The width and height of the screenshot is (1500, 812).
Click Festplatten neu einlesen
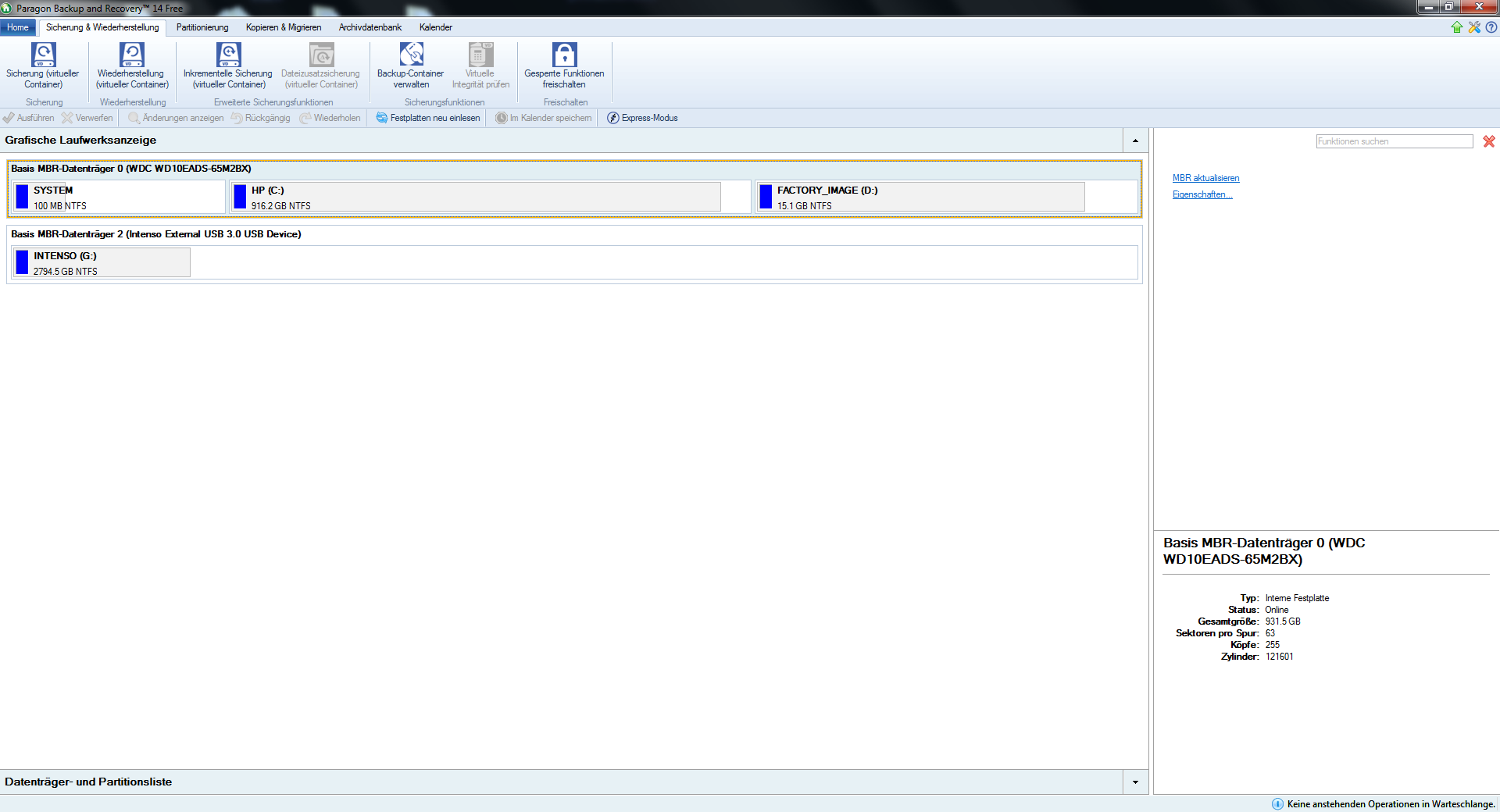[x=428, y=118]
